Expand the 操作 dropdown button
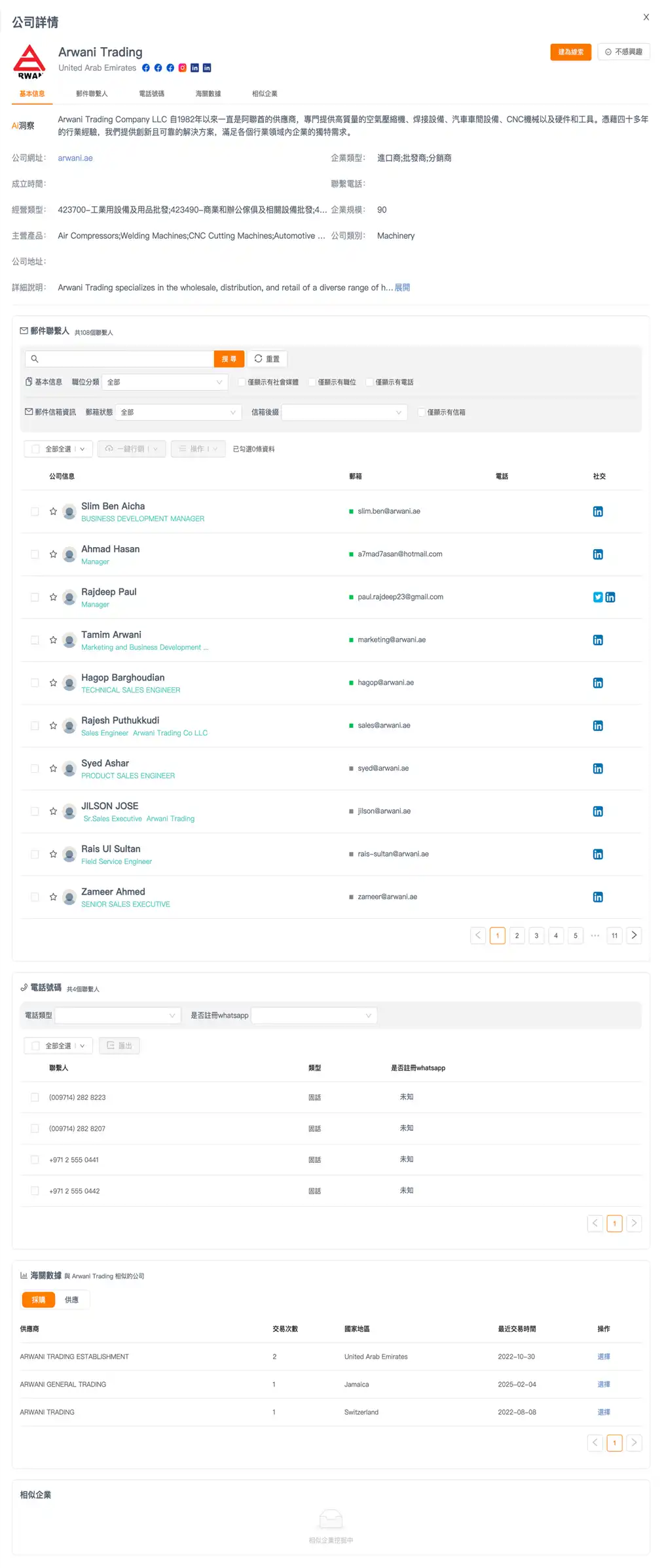The image size is (662, 1568). tap(215, 449)
